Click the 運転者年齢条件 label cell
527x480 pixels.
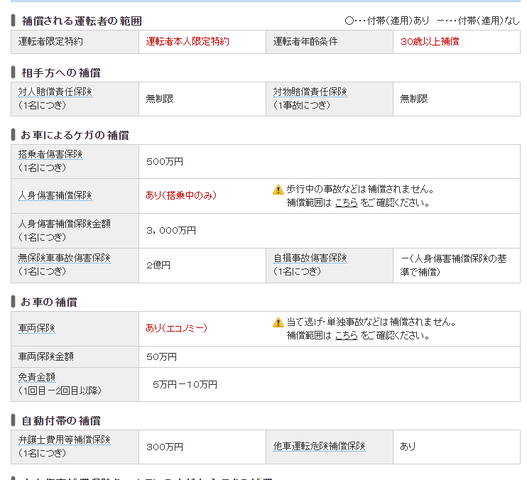point(329,42)
